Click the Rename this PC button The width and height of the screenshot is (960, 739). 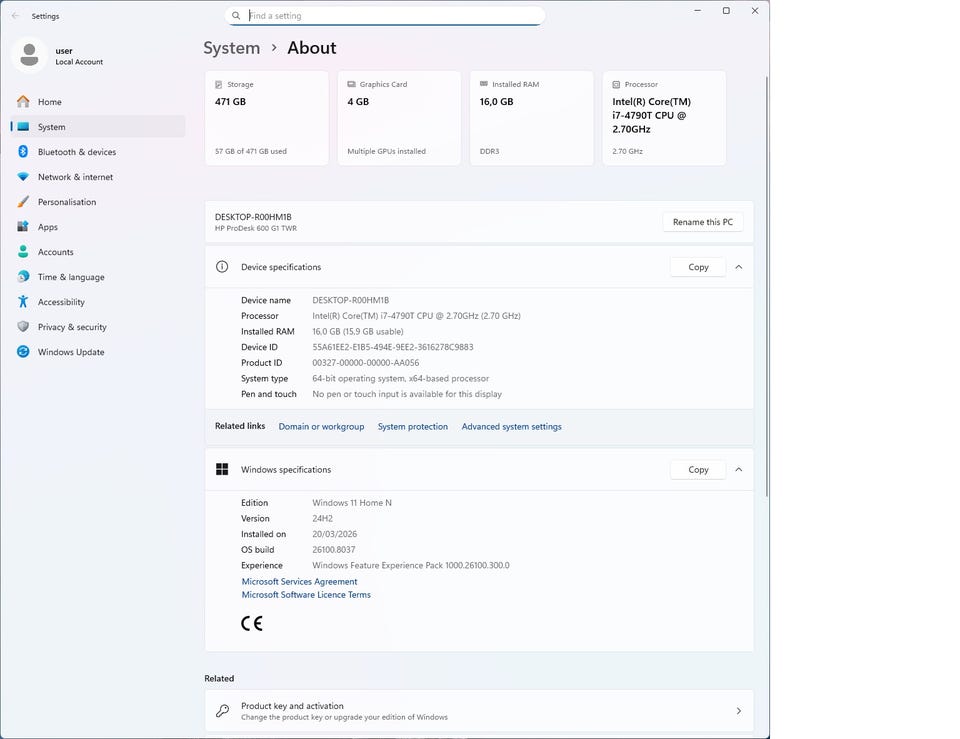[x=702, y=222]
